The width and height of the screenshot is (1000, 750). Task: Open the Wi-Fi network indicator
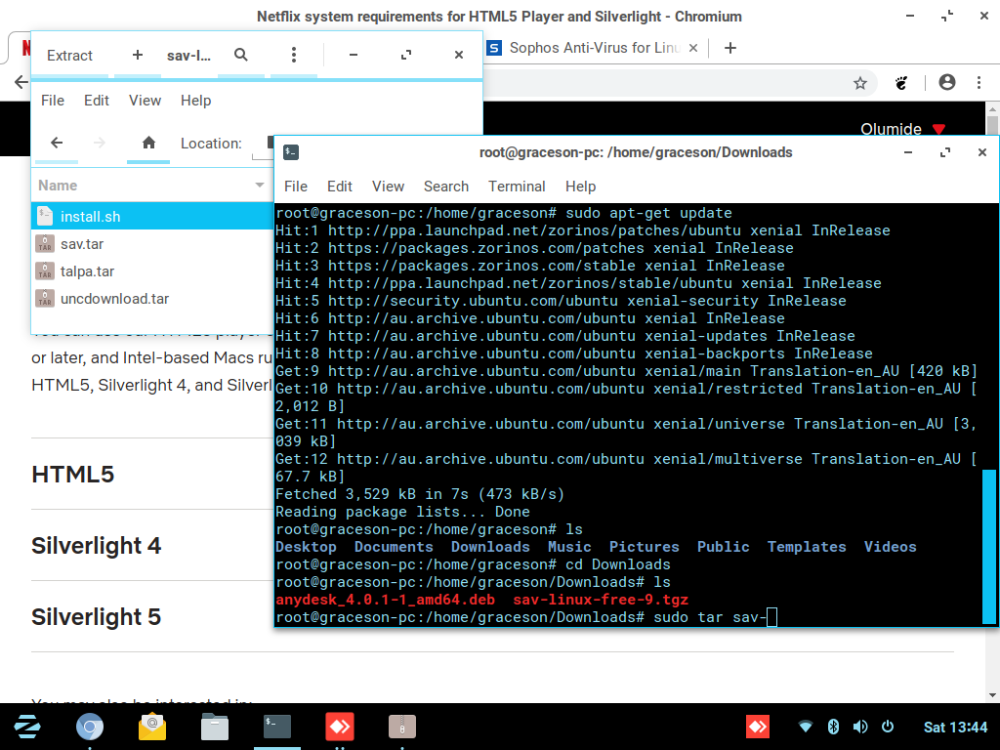805,726
